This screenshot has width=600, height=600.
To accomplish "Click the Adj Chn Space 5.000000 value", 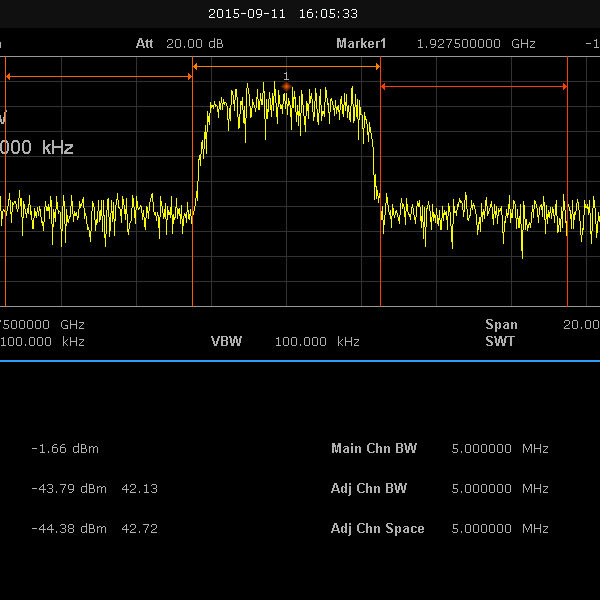I will pos(482,528).
